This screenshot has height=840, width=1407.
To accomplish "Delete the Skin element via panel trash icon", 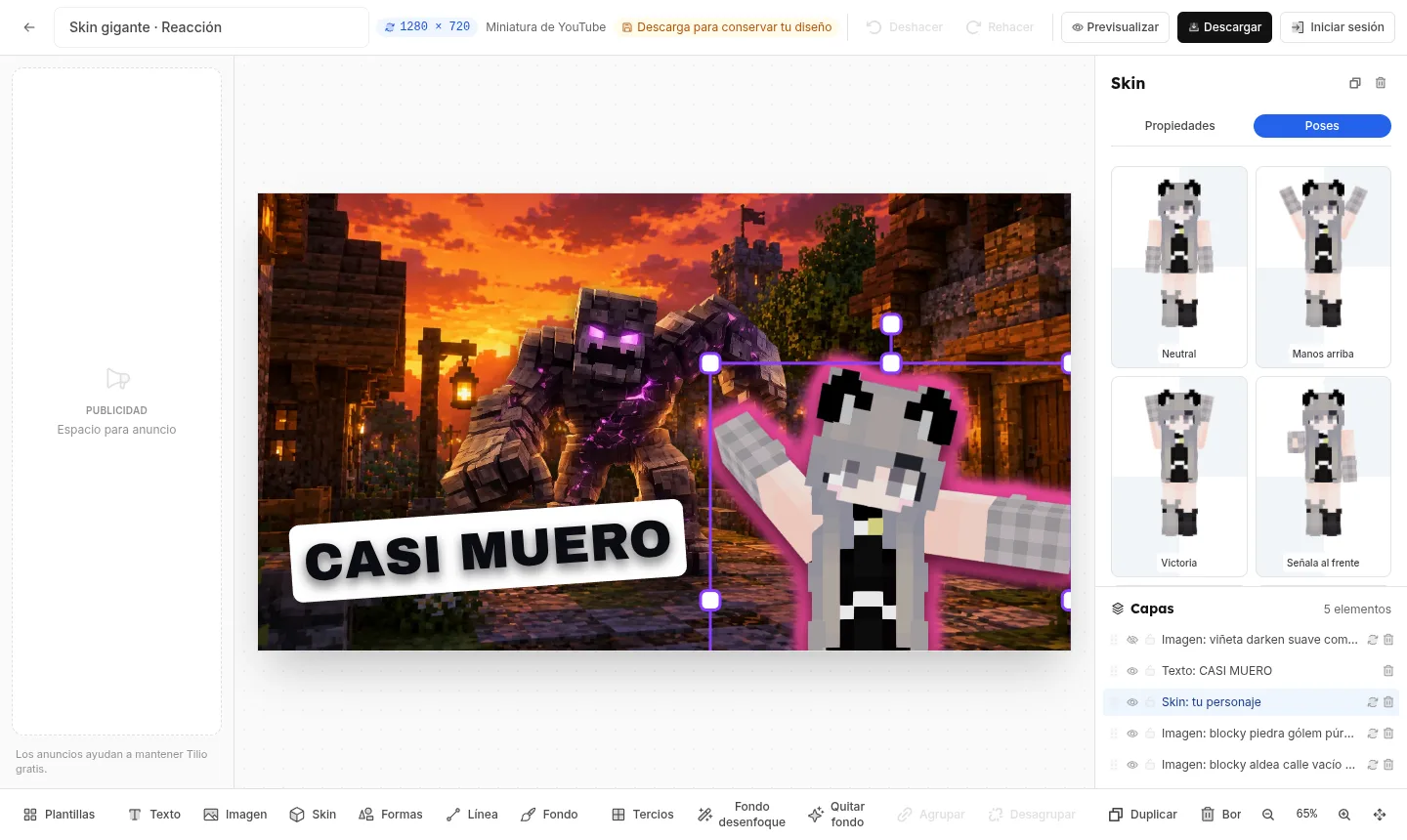I will 1381,83.
